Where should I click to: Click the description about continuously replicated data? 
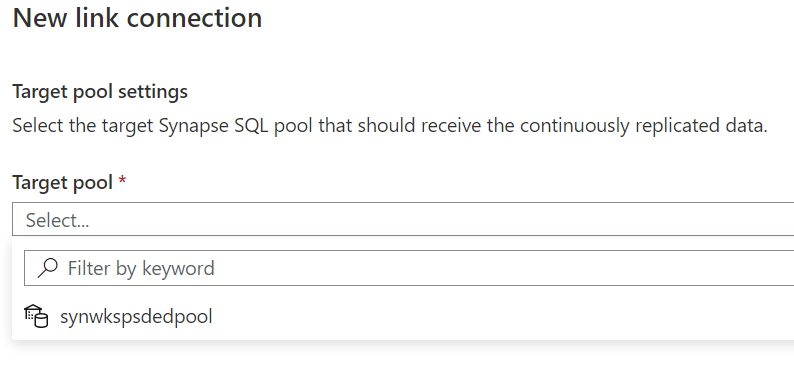tap(390, 126)
